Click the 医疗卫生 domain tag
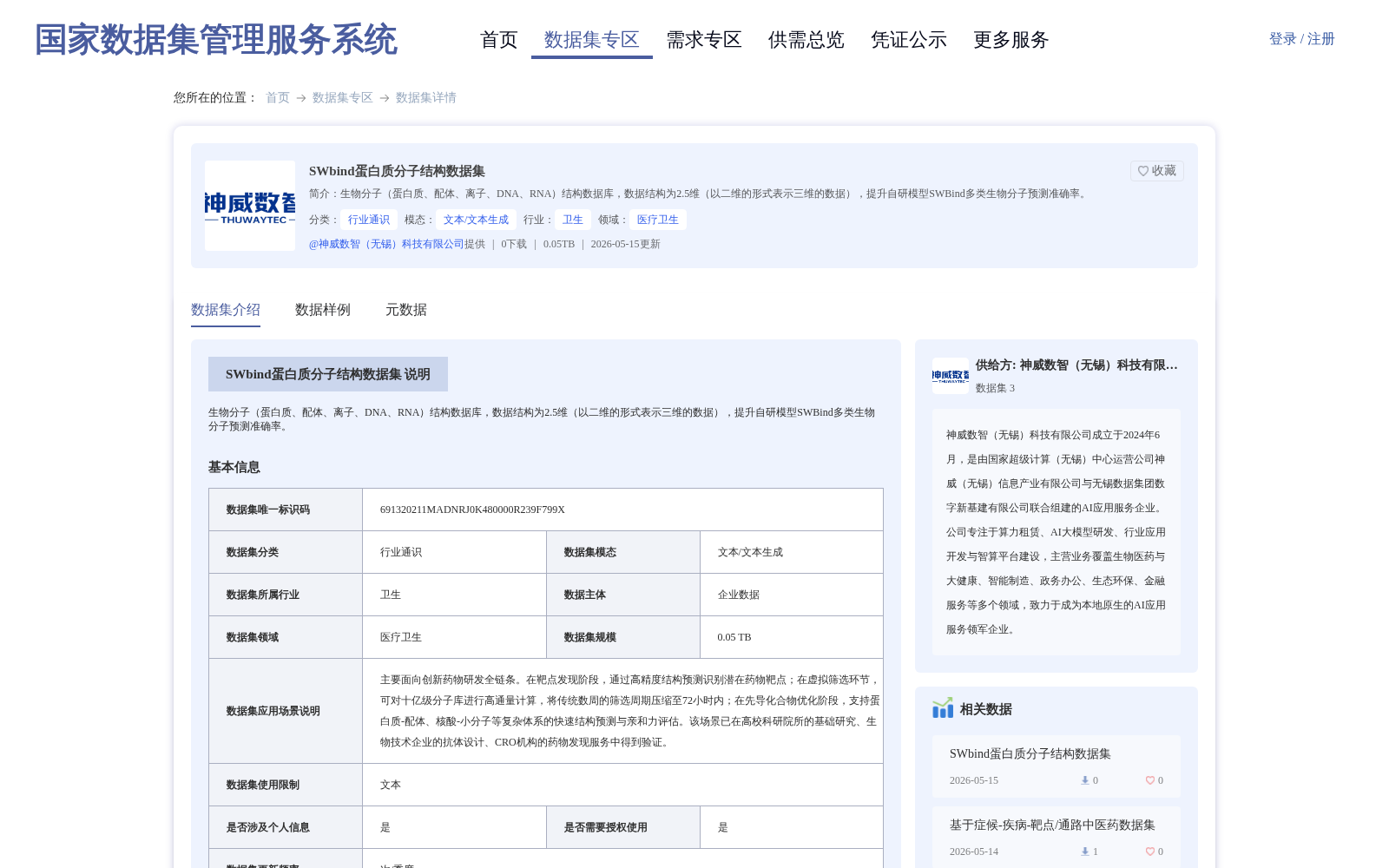The width and height of the screenshot is (1389, 868). point(658,220)
